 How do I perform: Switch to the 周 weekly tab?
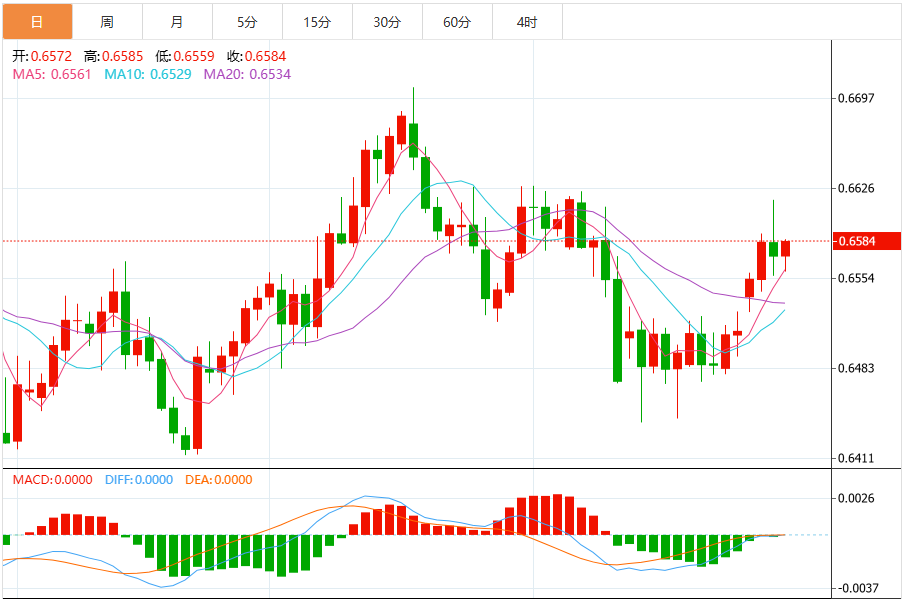point(107,22)
